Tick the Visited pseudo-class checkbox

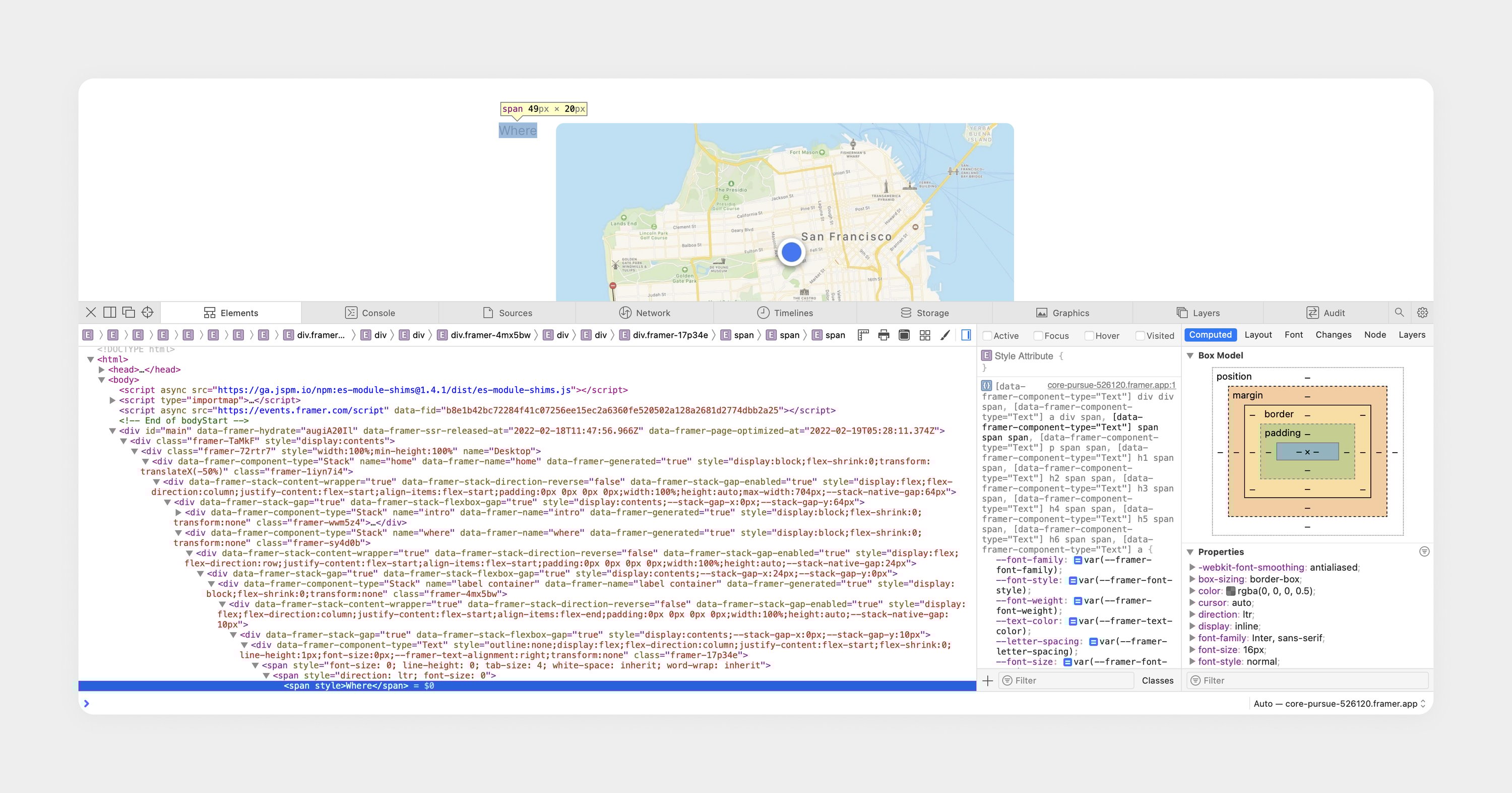(1140, 336)
